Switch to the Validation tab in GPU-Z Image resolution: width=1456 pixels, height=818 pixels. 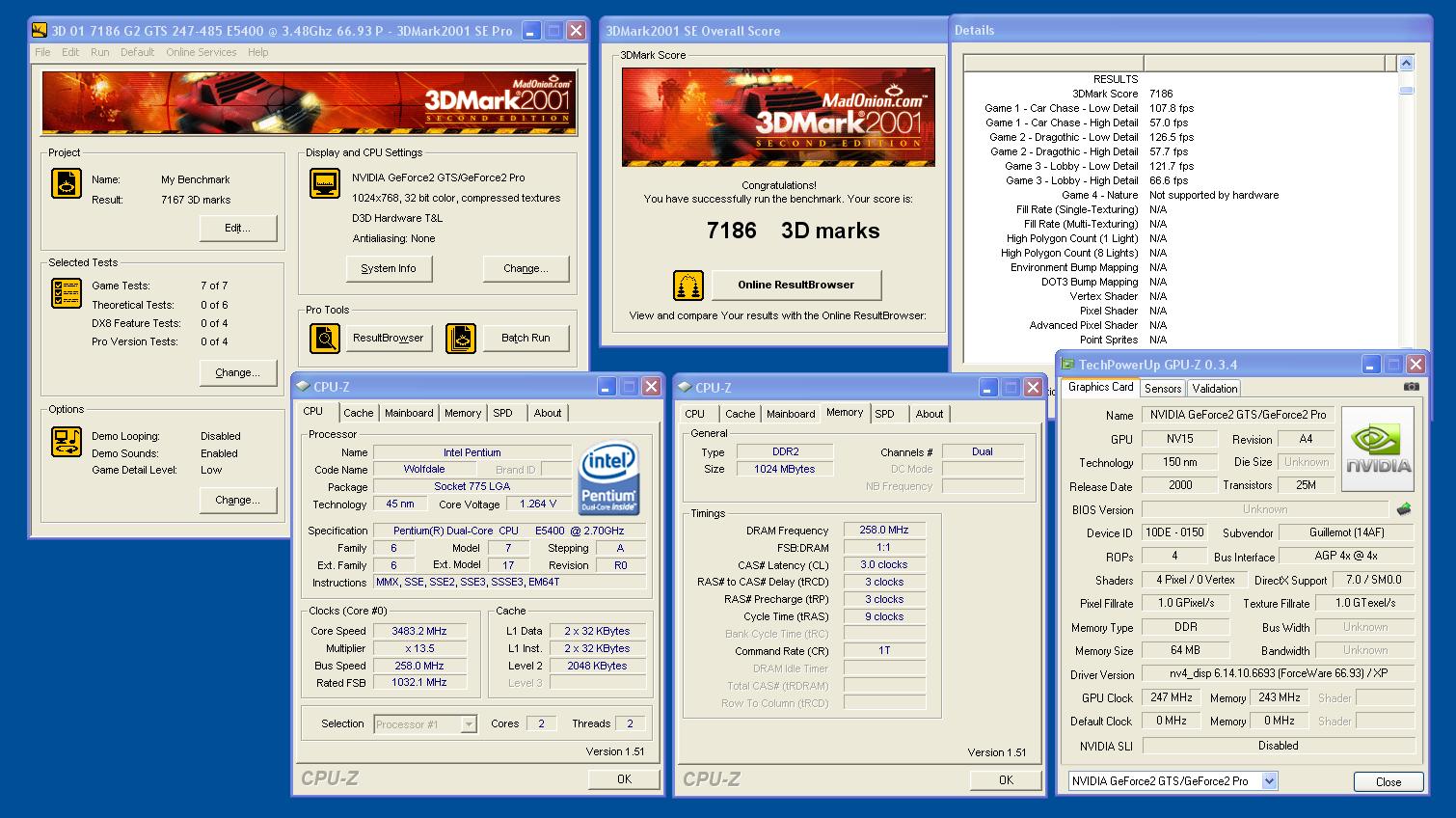point(1214,389)
